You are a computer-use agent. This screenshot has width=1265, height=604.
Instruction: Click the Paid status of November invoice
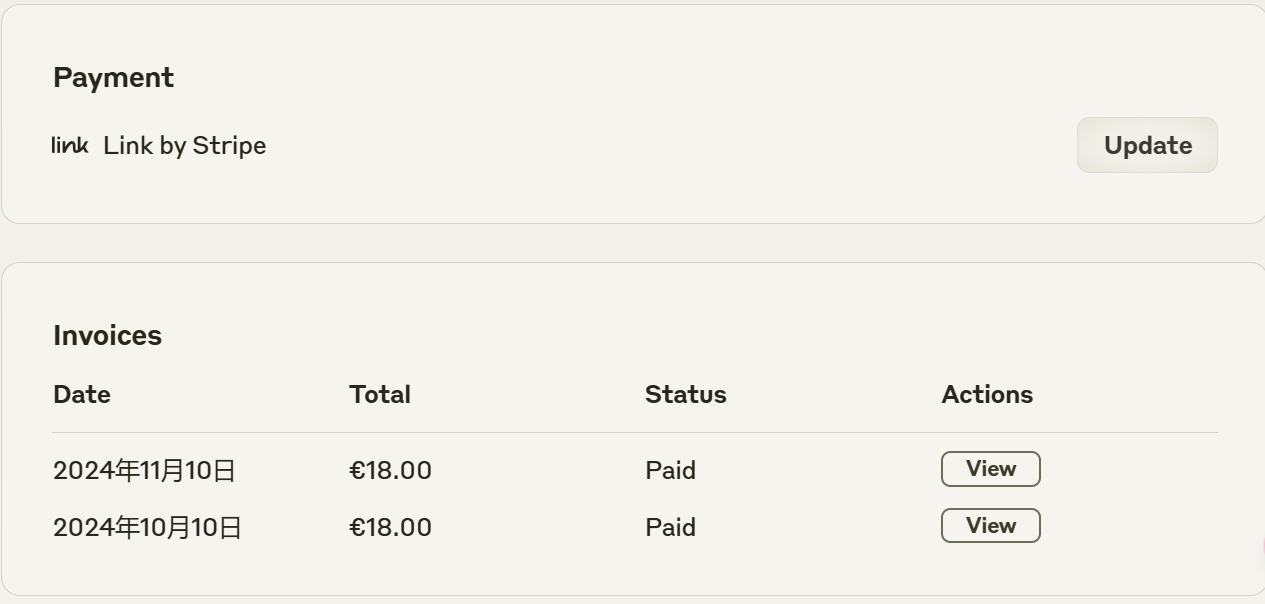click(670, 470)
